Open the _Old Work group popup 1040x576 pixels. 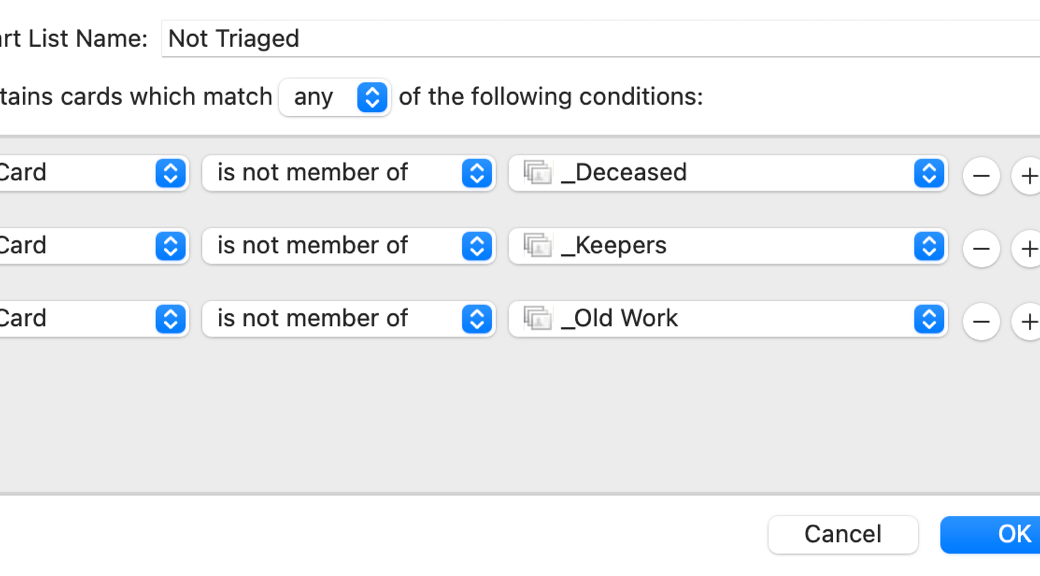click(x=727, y=319)
